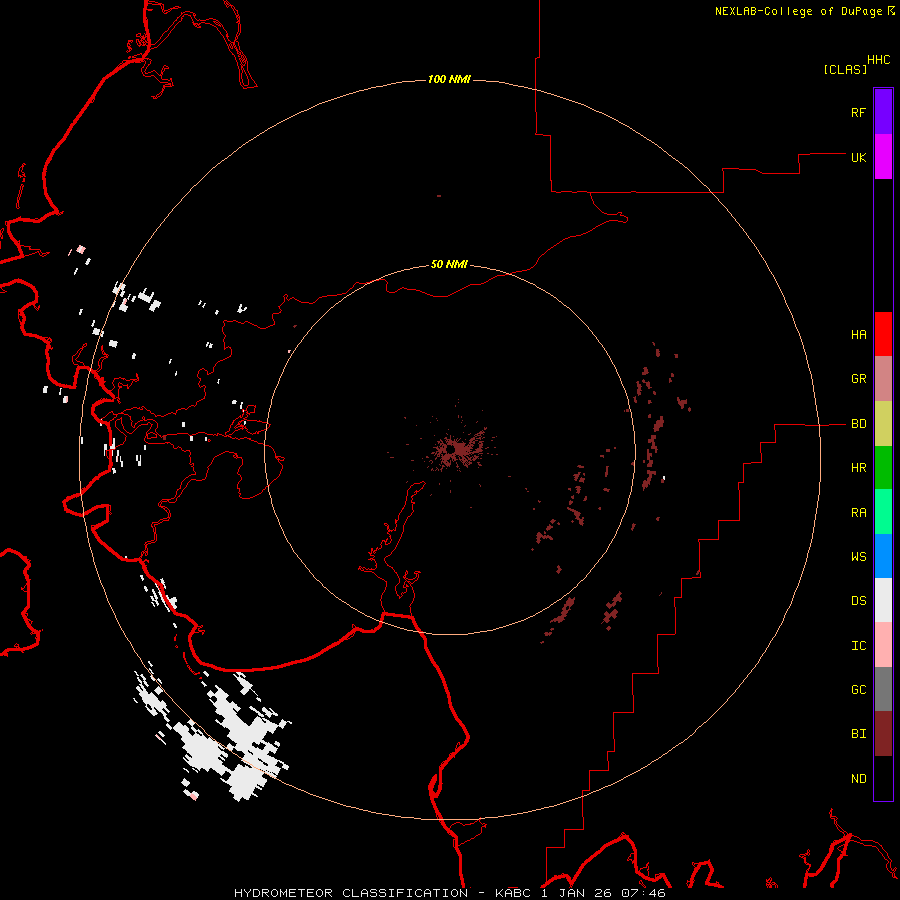Select the BD yellow legend swatch
Viewport: 900px width, 900px height.
(883, 423)
